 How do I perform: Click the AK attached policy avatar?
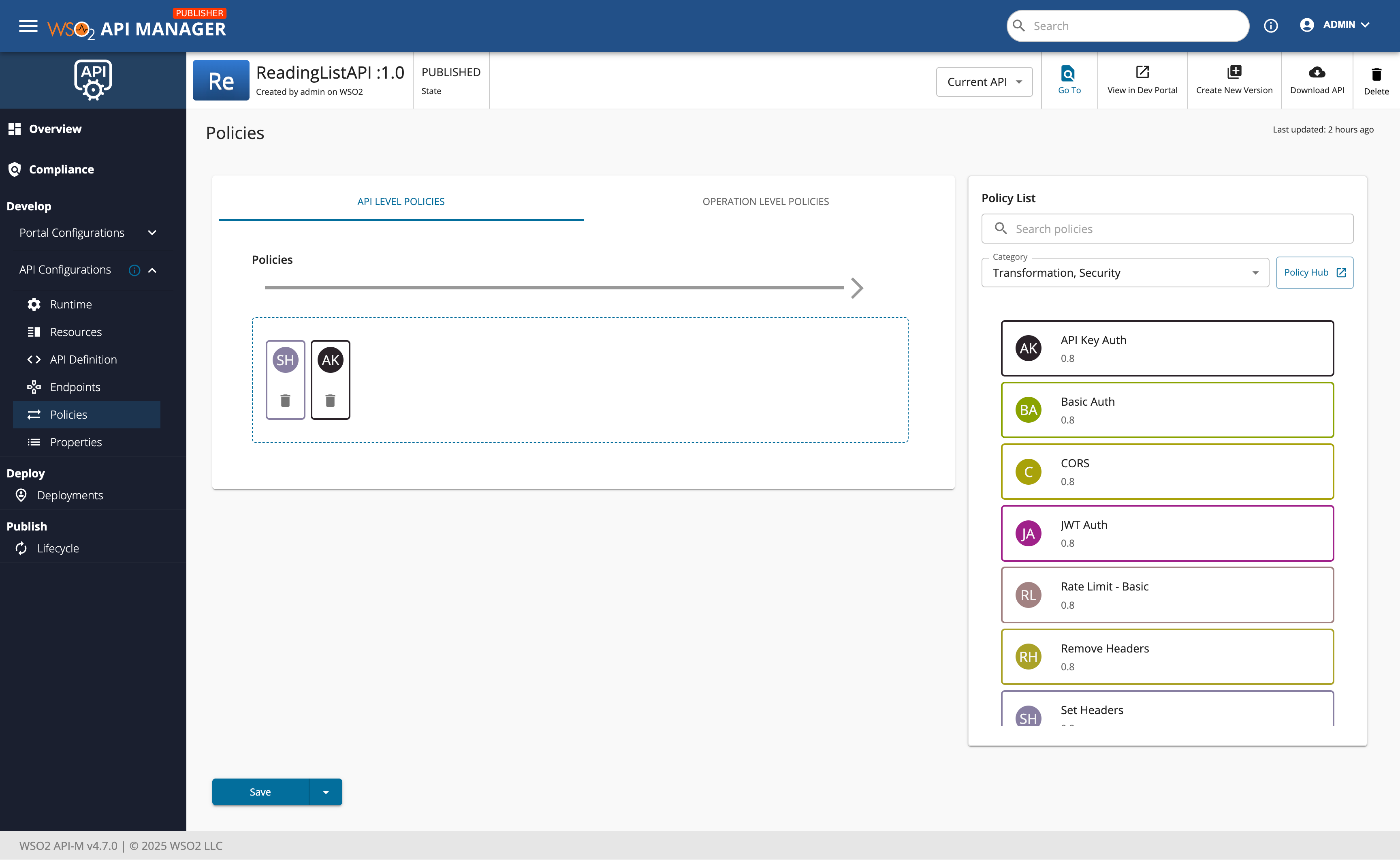tap(330, 360)
